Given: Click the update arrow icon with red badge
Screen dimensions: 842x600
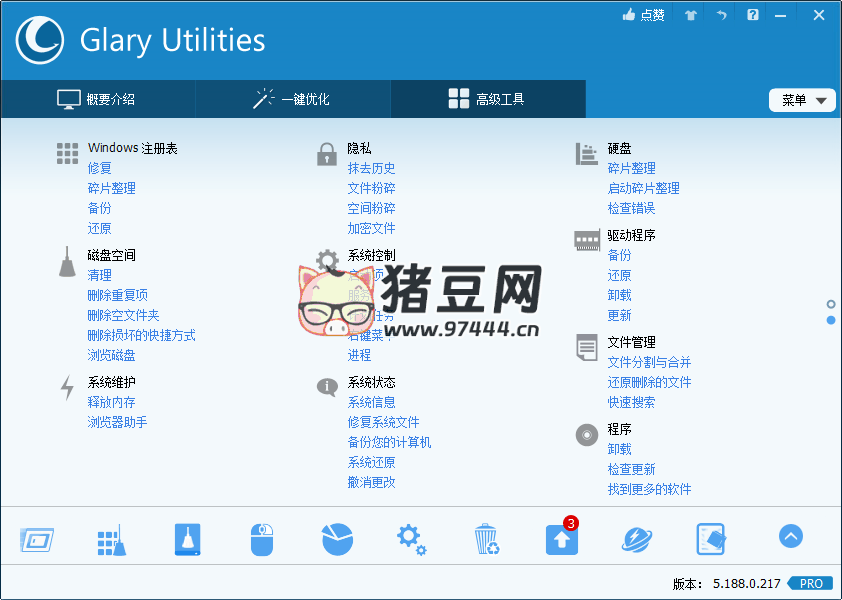Looking at the screenshot, I should (561, 540).
